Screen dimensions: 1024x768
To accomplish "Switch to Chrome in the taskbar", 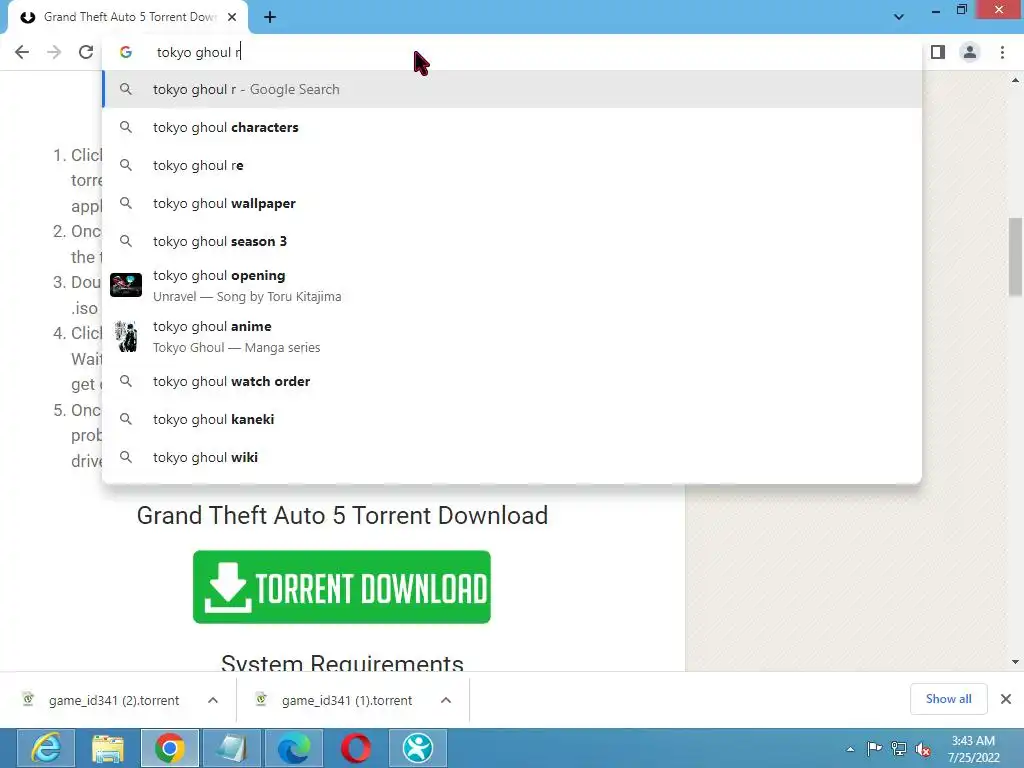I will point(170,748).
